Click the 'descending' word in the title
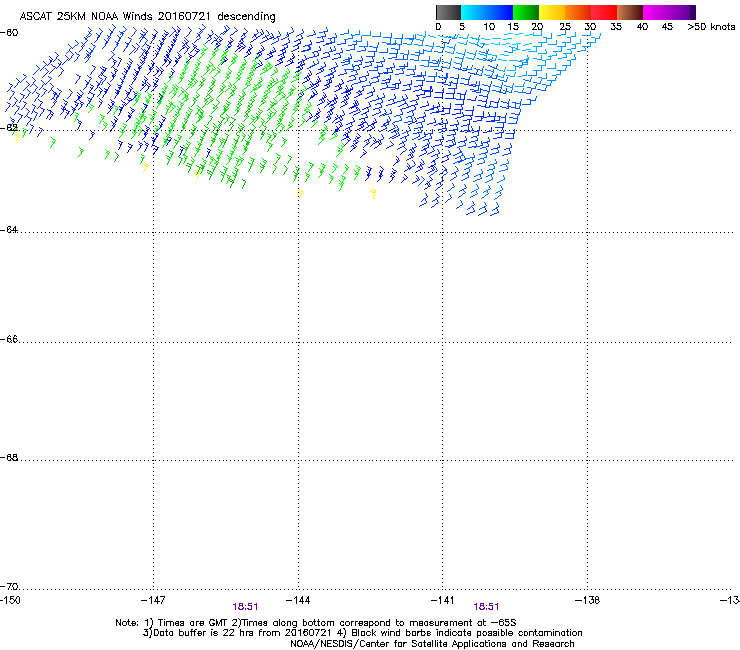This screenshot has height=650, width=740. coord(246,17)
